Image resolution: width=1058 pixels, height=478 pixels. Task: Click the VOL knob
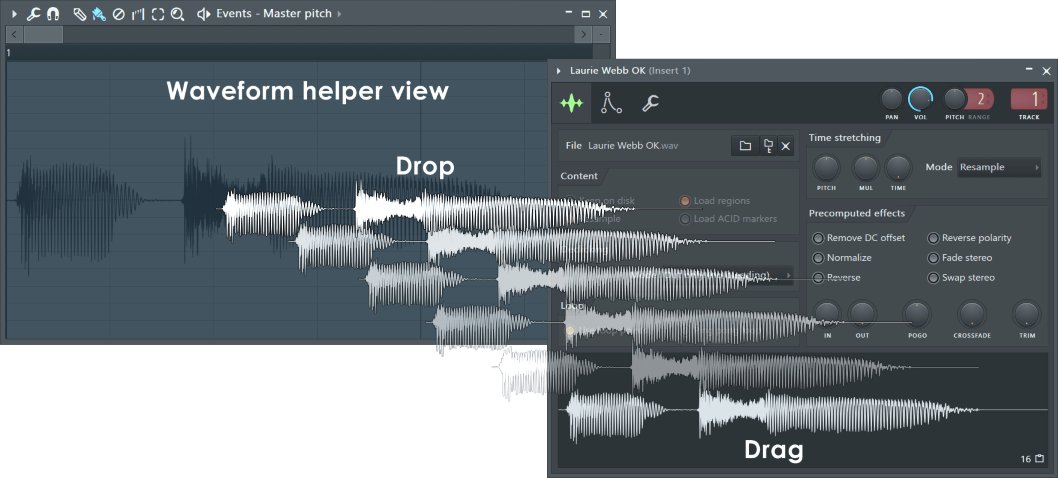pos(920,99)
